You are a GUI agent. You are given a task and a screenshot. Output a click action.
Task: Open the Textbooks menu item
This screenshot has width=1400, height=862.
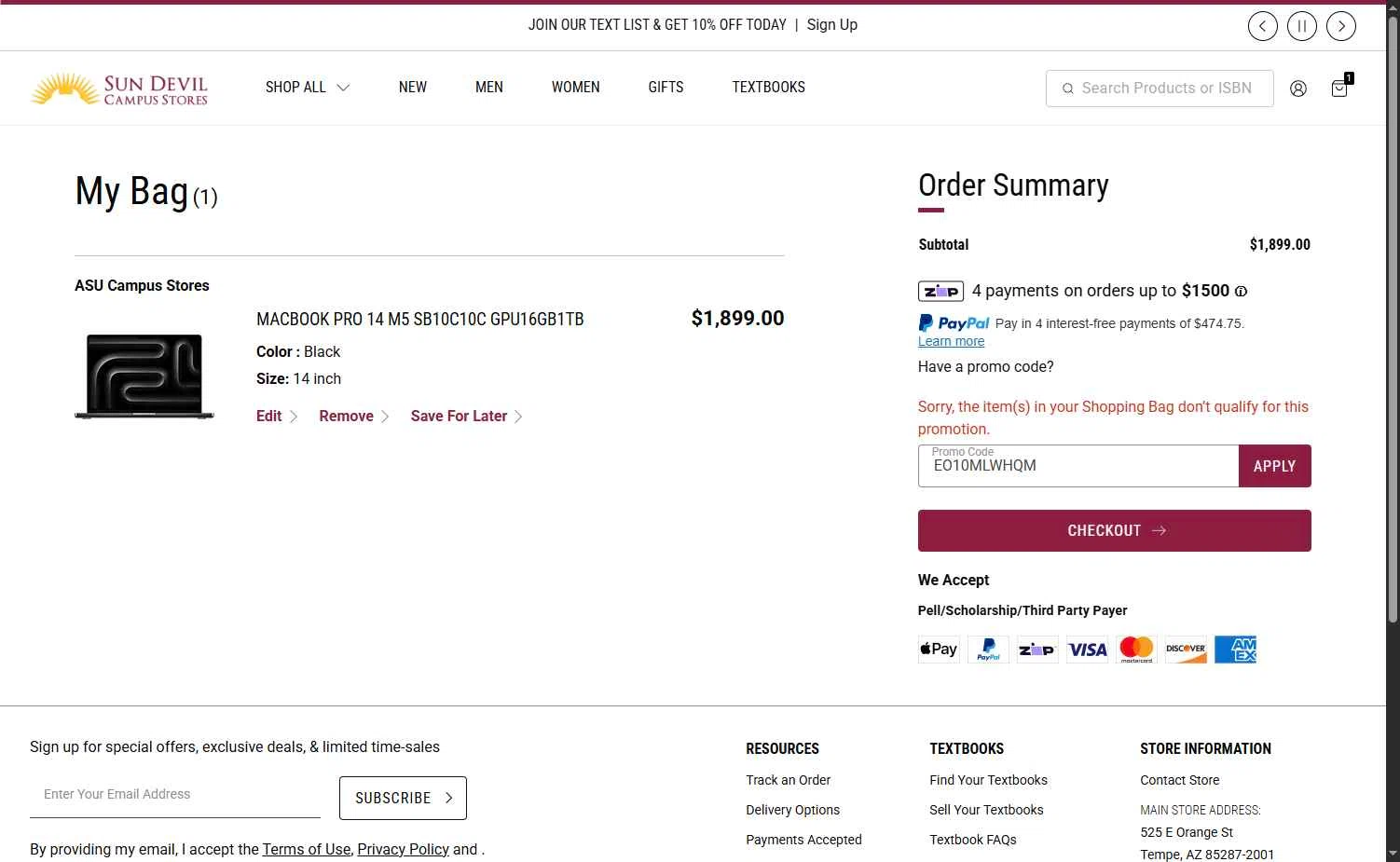(x=768, y=88)
